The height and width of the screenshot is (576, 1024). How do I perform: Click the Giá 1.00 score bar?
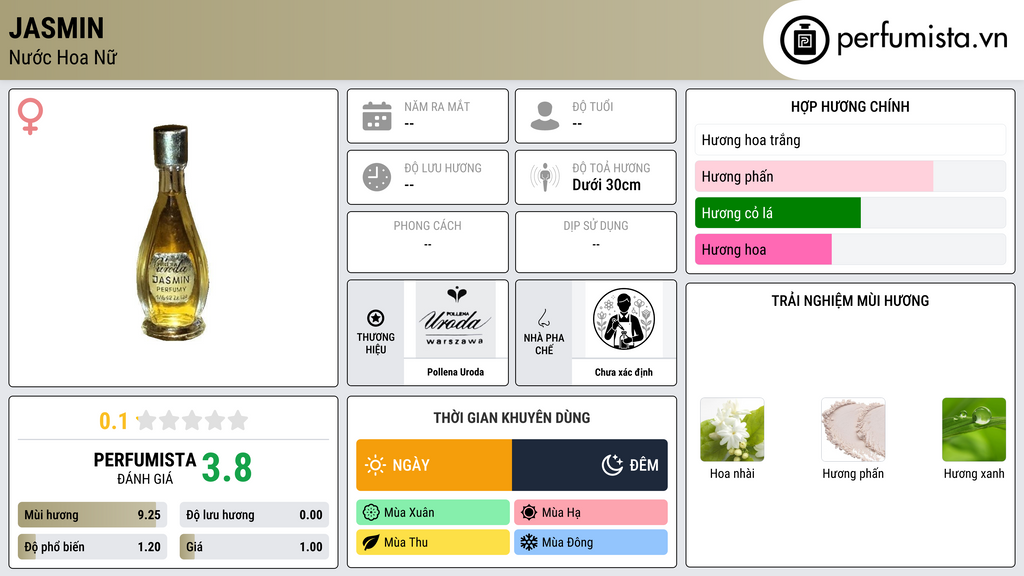tap(254, 547)
